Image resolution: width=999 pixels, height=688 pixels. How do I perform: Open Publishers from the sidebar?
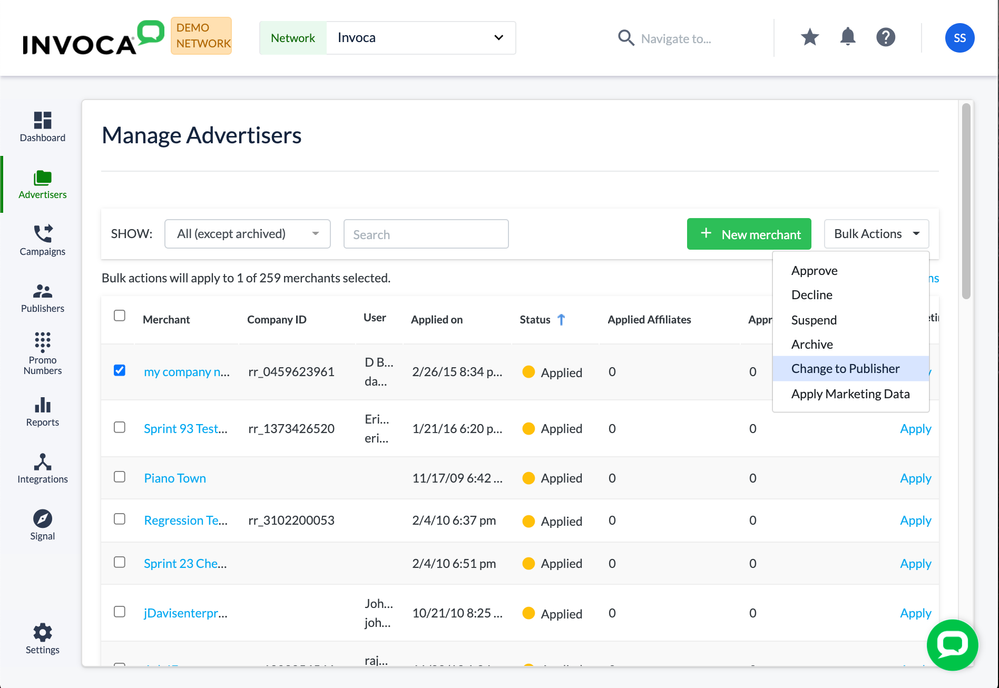coord(42,292)
